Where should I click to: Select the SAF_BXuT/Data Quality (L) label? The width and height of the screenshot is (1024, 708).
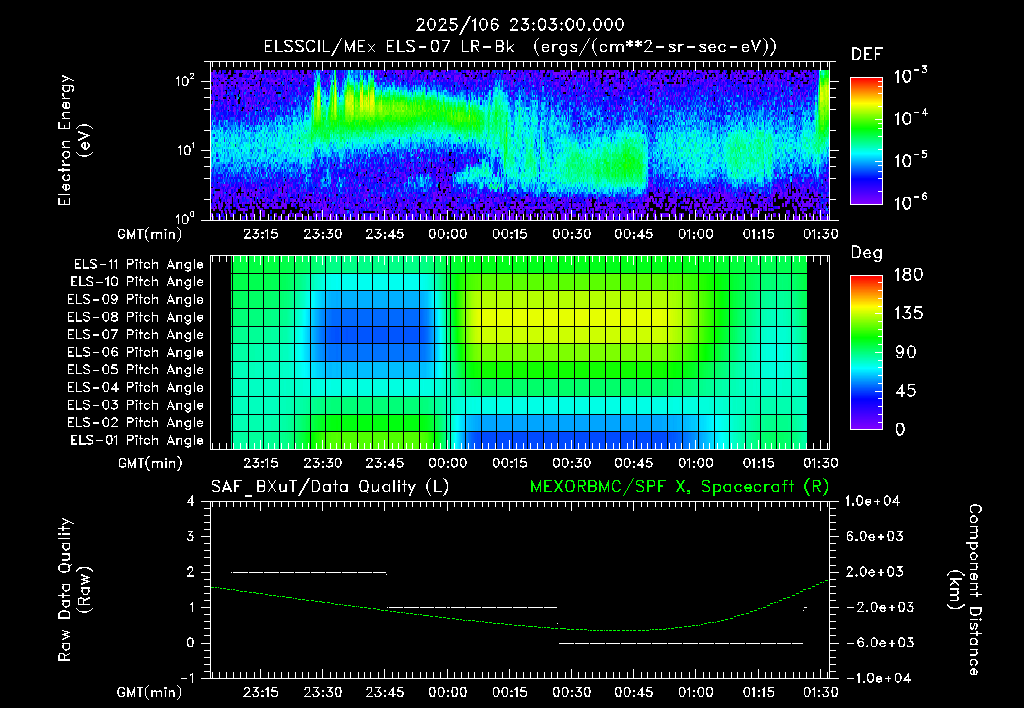tap(330, 487)
